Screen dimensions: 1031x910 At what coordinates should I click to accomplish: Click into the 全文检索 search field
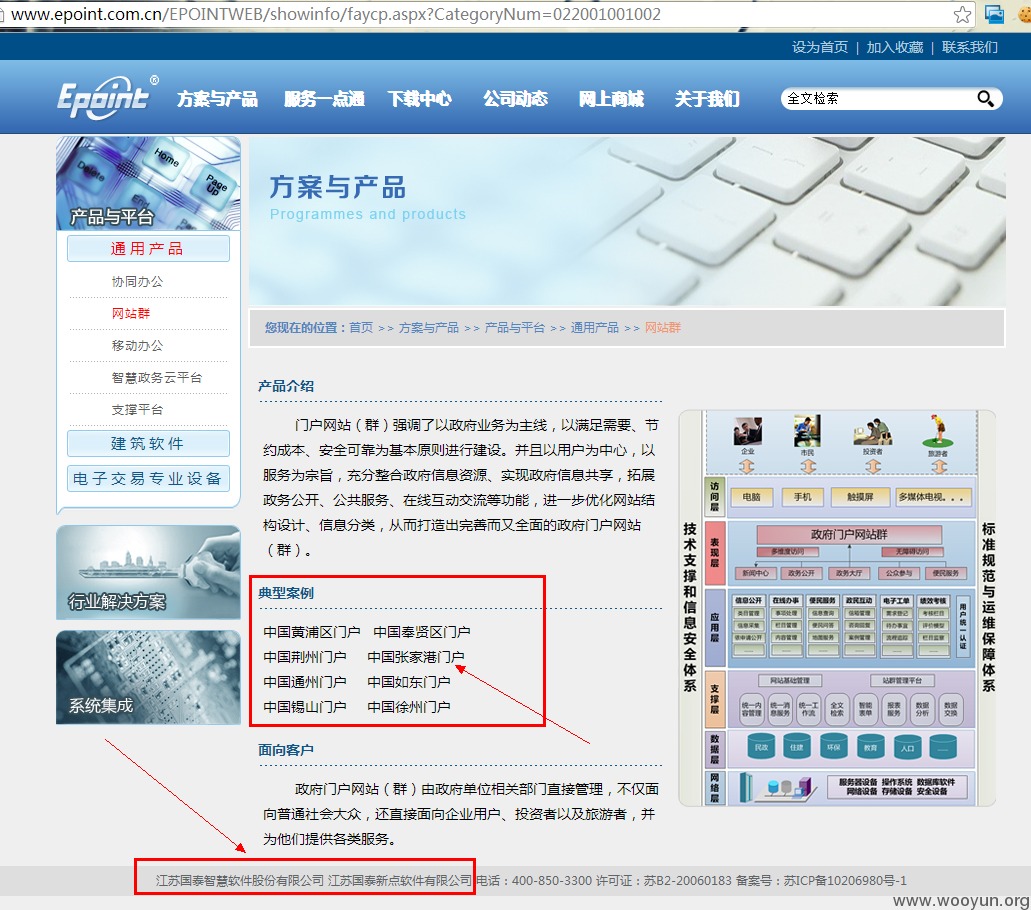(879, 99)
